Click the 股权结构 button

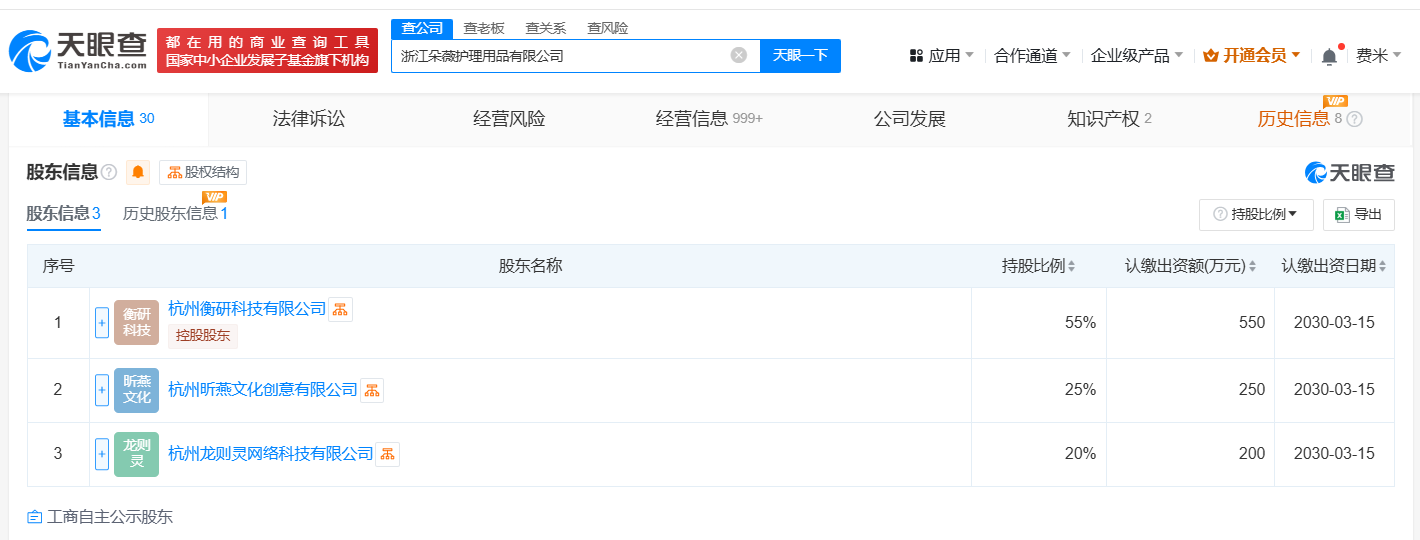[203, 172]
